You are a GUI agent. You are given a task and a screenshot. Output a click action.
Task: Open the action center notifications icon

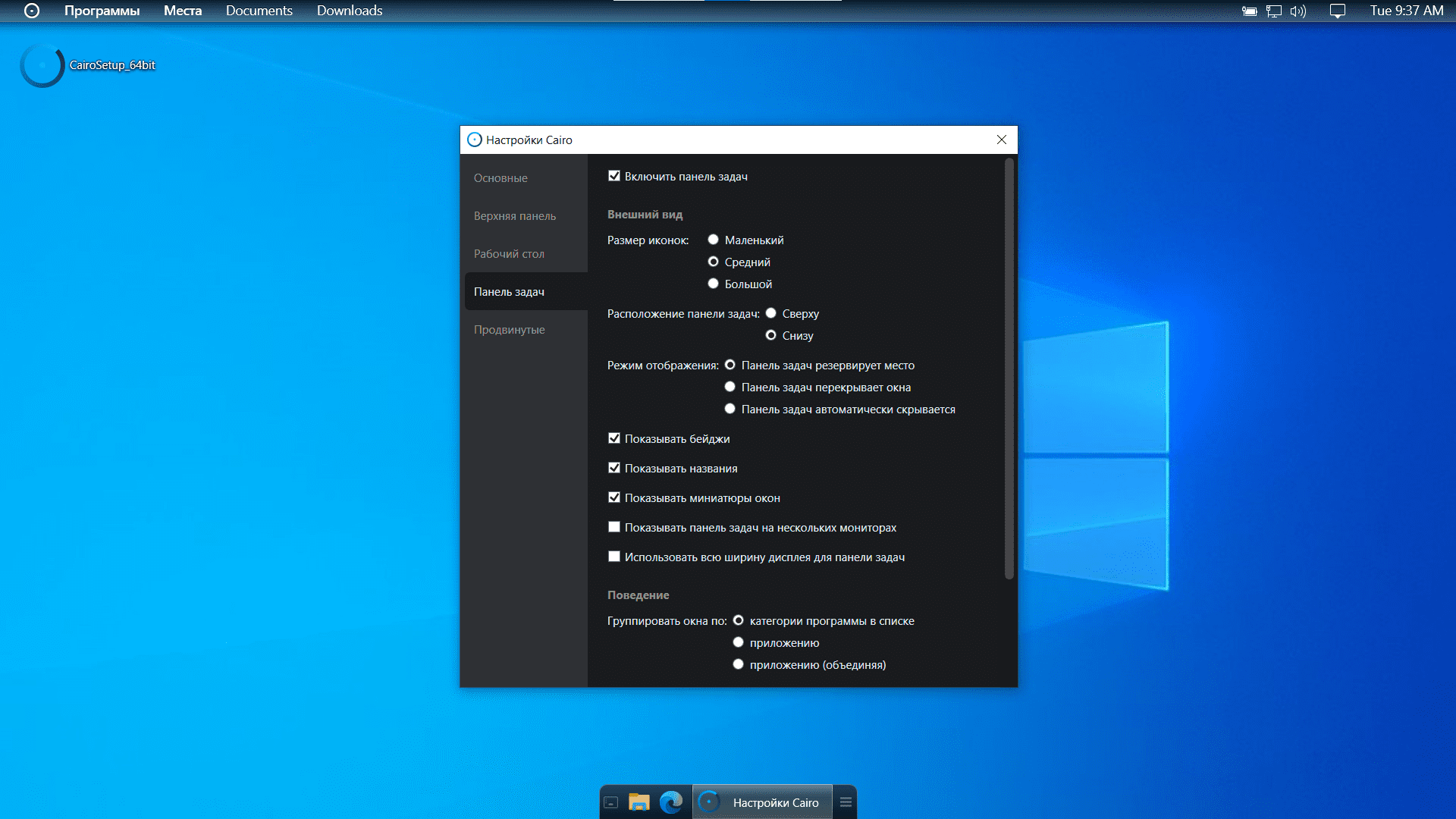point(1338,11)
